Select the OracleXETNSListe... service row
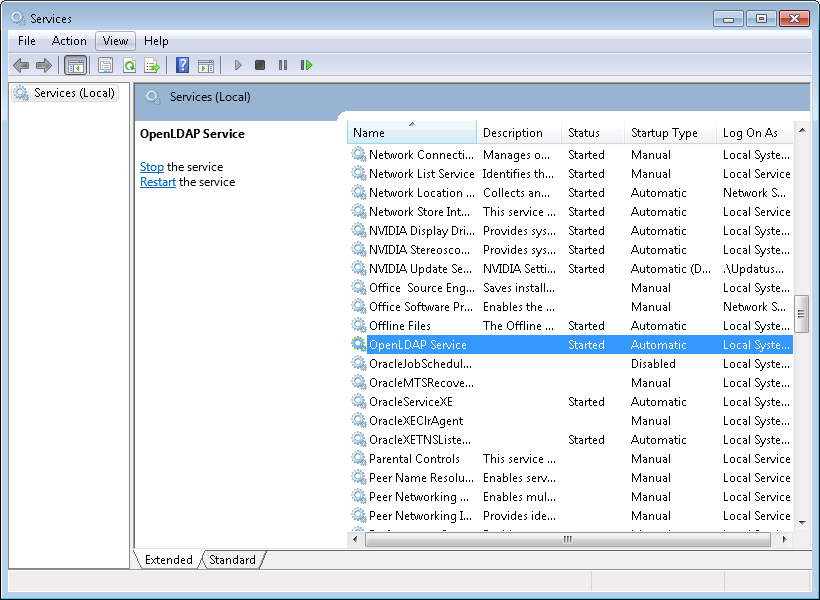This screenshot has width=820, height=600. click(570, 439)
